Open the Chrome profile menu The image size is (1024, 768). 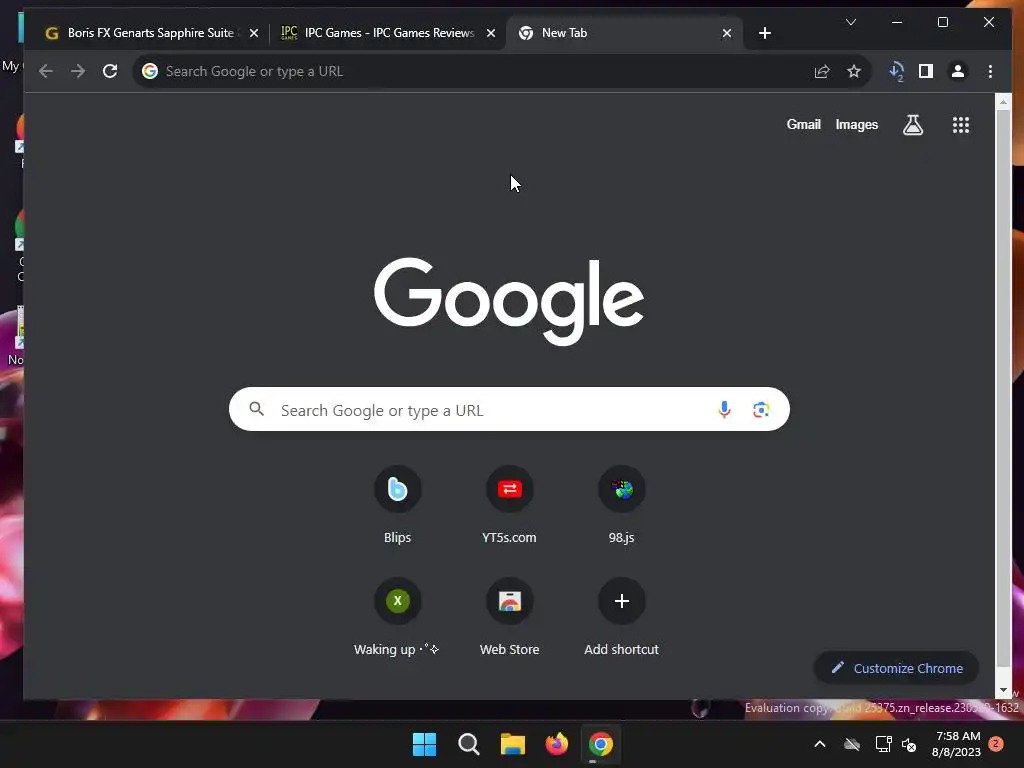(x=957, y=71)
